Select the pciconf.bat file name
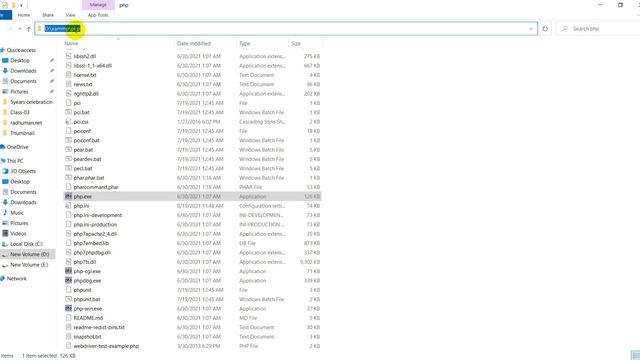 click(87, 140)
